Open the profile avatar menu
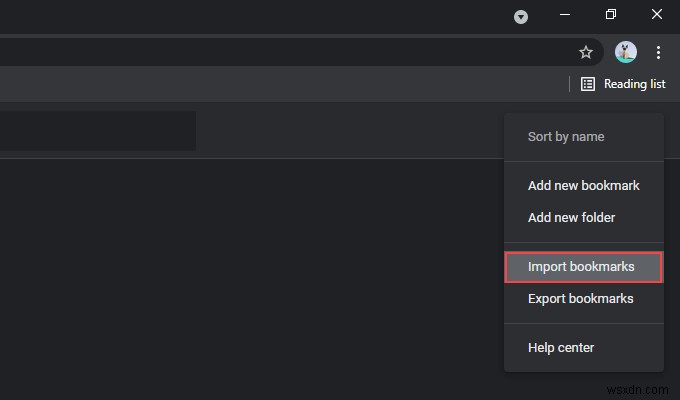Screen dimensions: 680x400 coord(626,52)
